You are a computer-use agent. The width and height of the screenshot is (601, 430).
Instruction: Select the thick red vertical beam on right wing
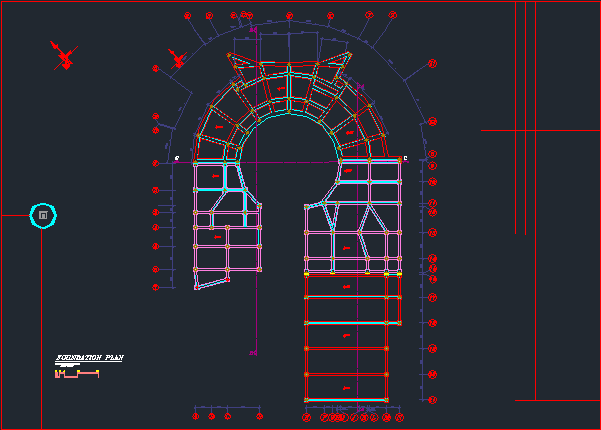click(400, 299)
